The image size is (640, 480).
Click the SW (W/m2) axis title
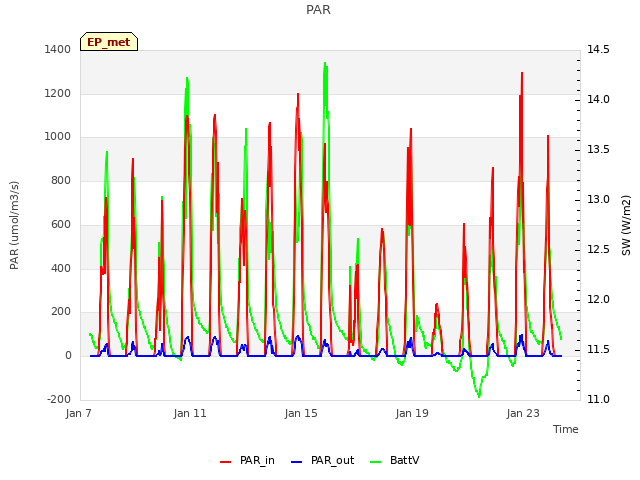pyautogui.click(x=626, y=225)
